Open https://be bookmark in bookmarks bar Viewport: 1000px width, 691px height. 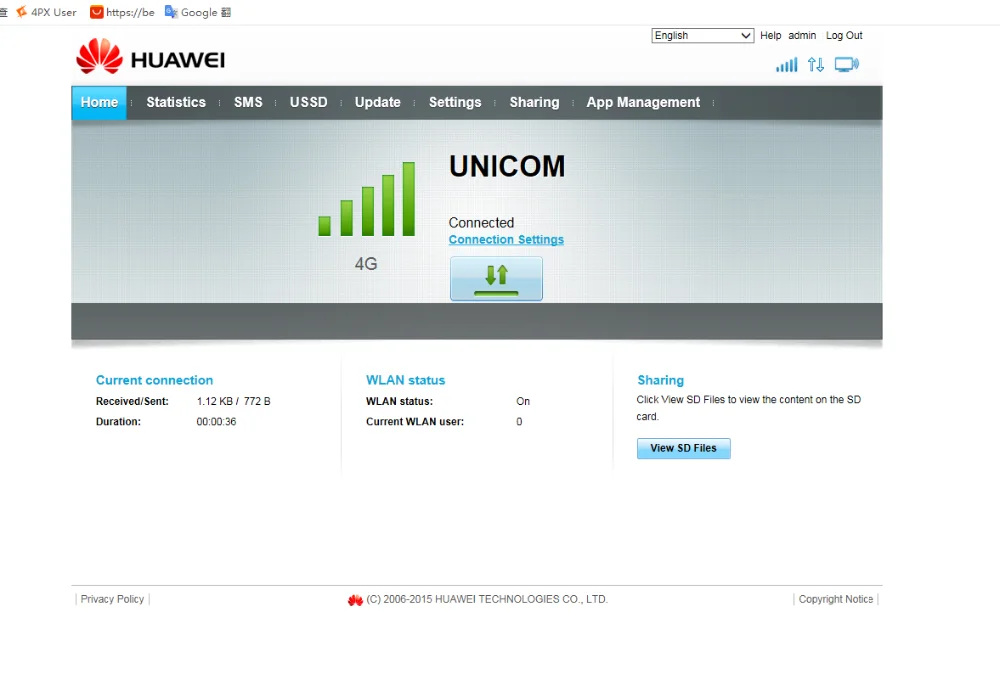coord(122,12)
